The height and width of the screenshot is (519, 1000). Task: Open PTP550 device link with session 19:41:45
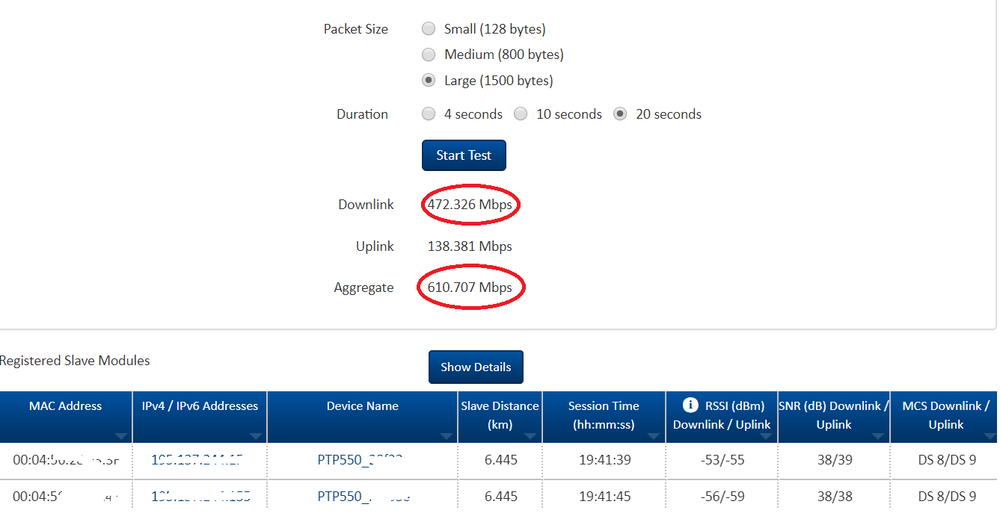point(364,496)
